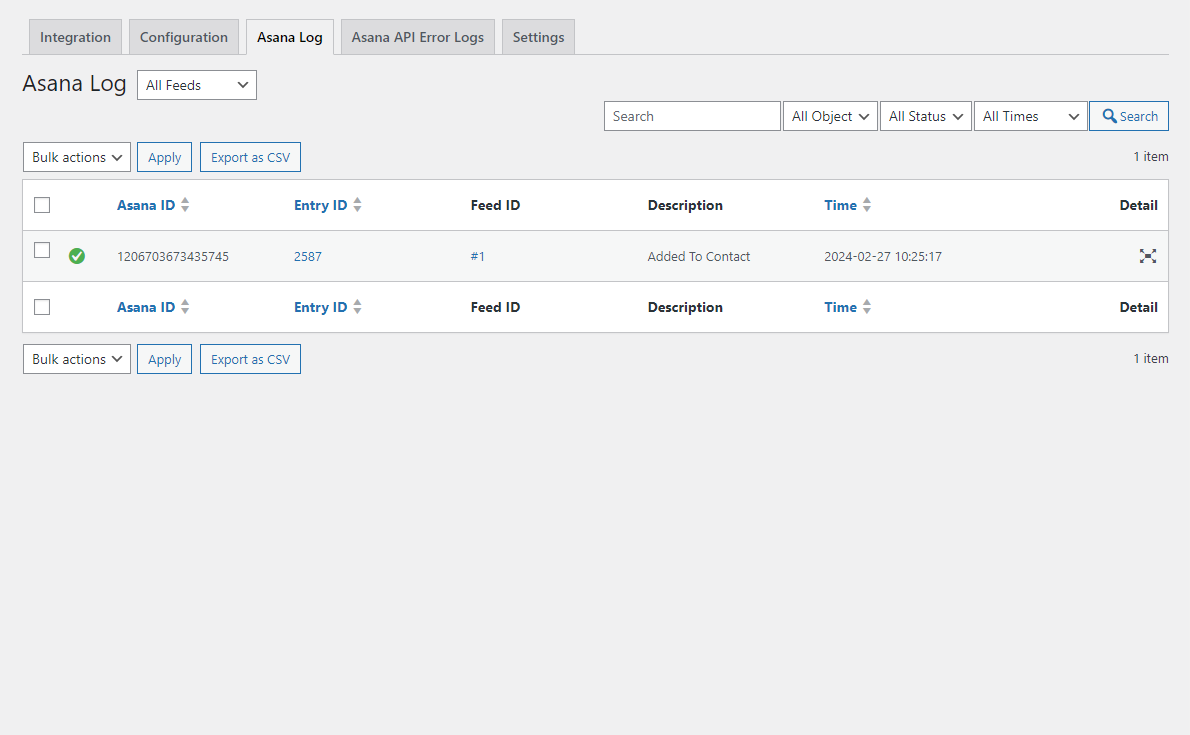Select the Asana Log tab
This screenshot has width=1190, height=735.
290,37
